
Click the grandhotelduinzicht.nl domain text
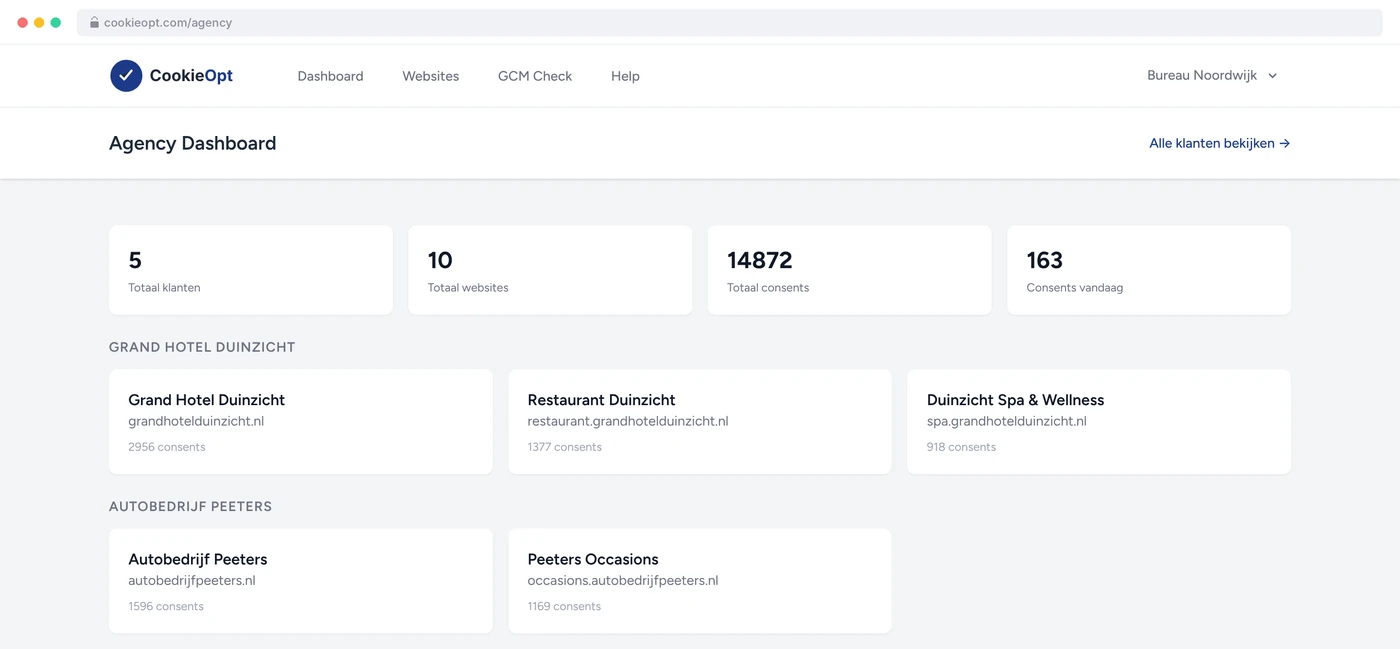[x=196, y=421]
